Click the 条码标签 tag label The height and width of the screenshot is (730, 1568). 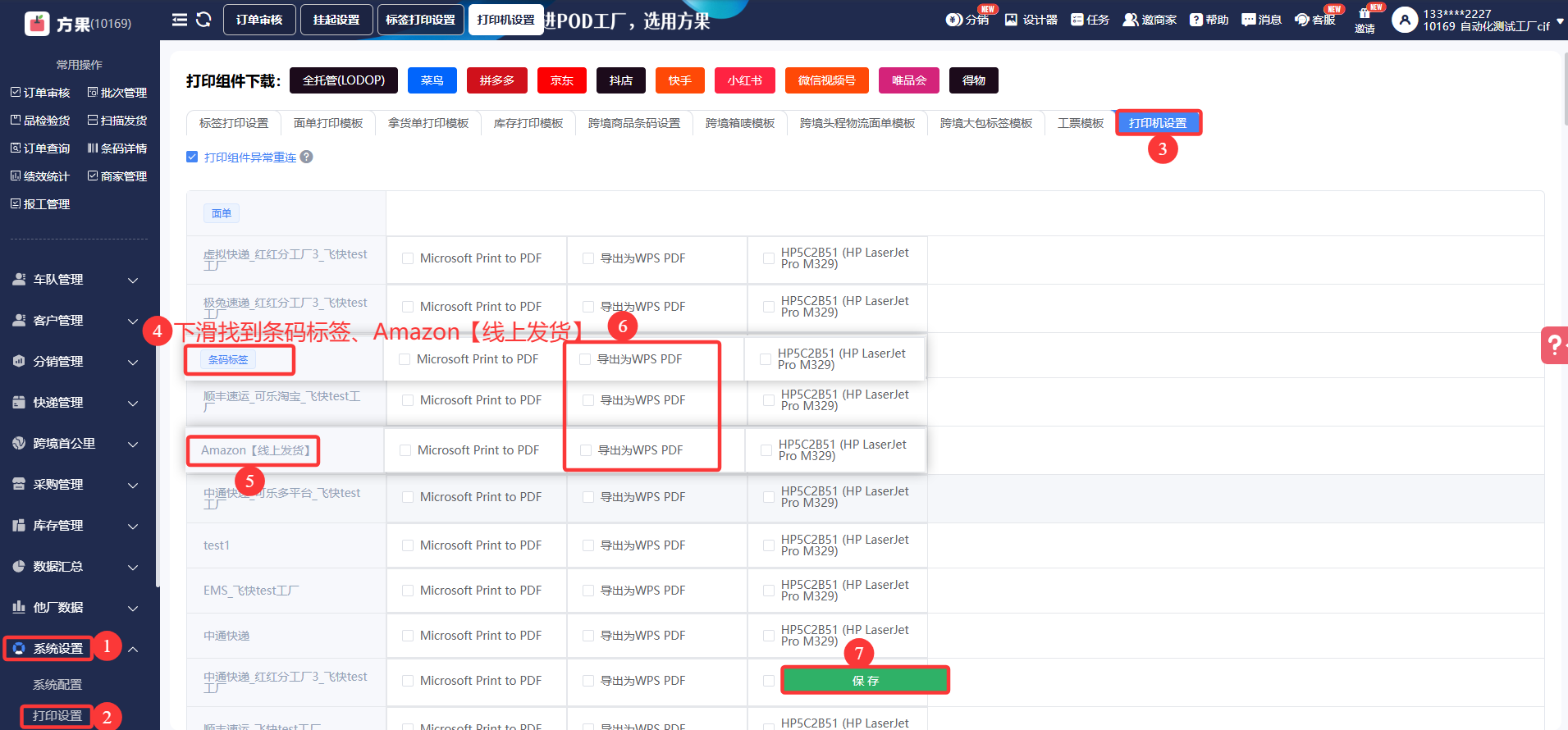click(228, 359)
